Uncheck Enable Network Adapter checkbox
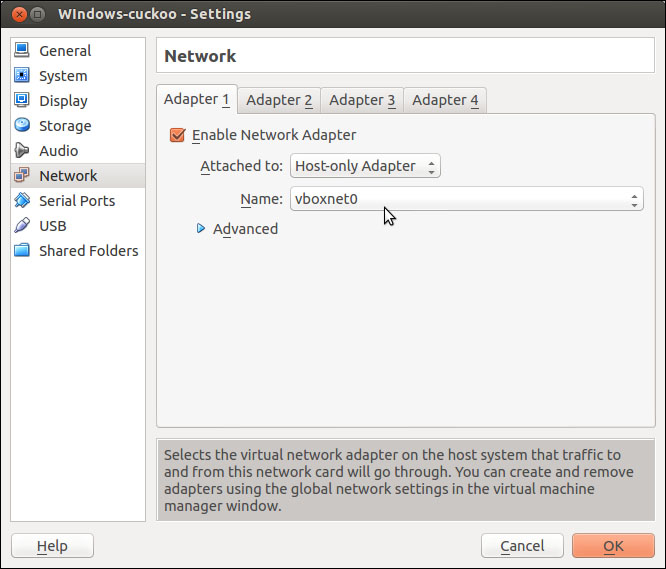 [177, 135]
